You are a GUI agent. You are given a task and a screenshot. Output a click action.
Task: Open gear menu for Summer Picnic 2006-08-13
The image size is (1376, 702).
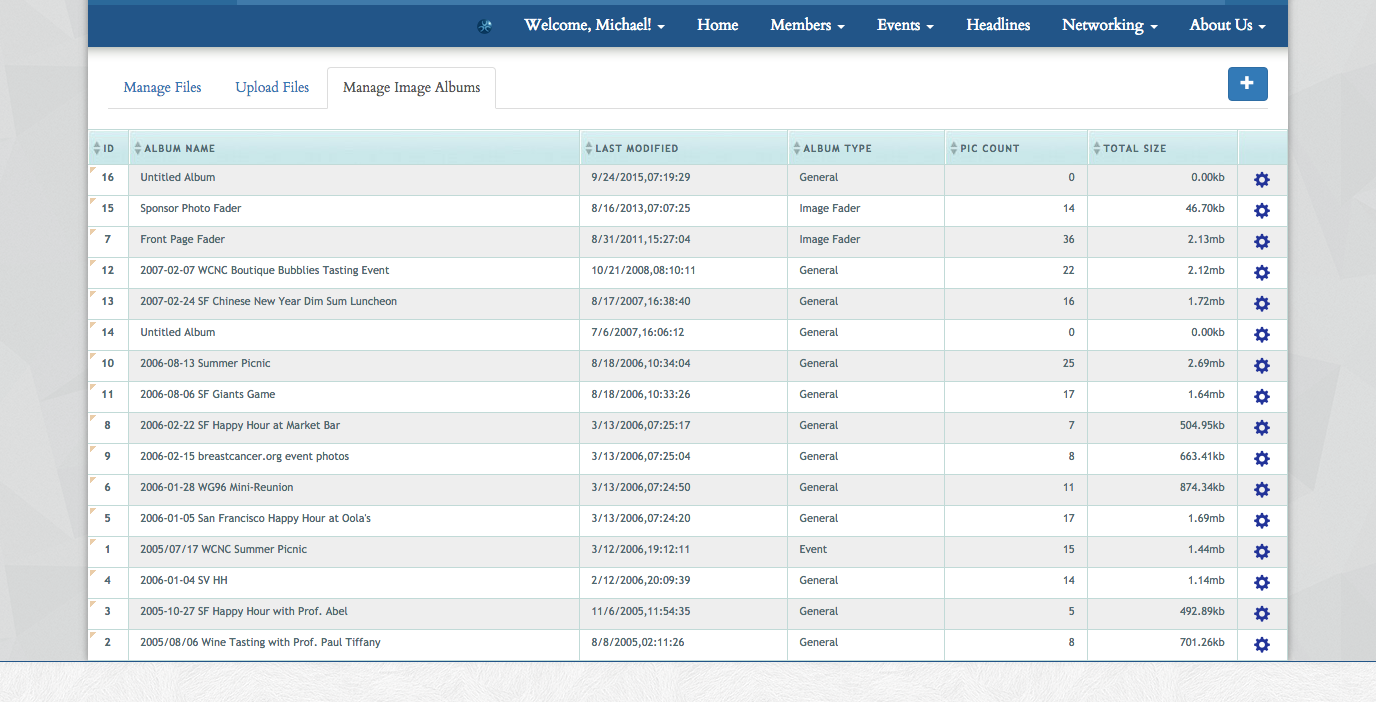click(x=1262, y=366)
